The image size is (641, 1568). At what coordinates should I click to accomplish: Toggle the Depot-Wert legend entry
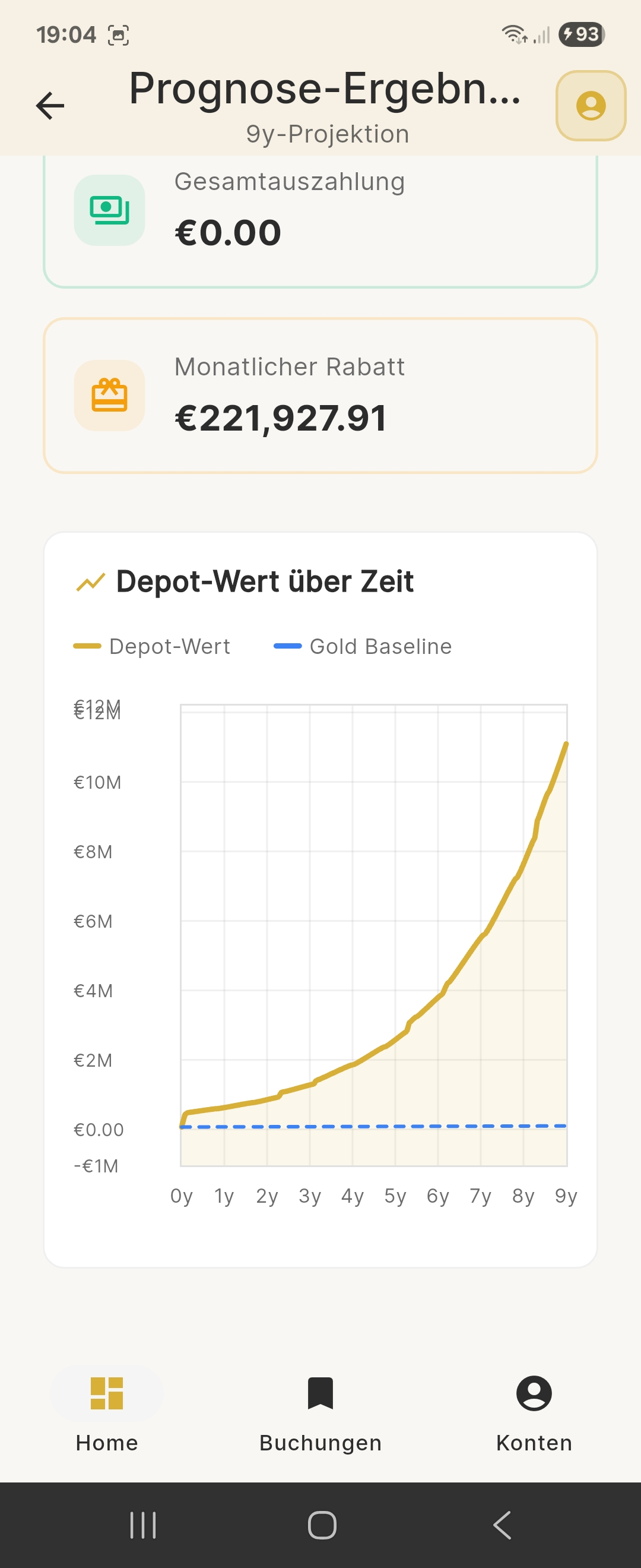[152, 646]
